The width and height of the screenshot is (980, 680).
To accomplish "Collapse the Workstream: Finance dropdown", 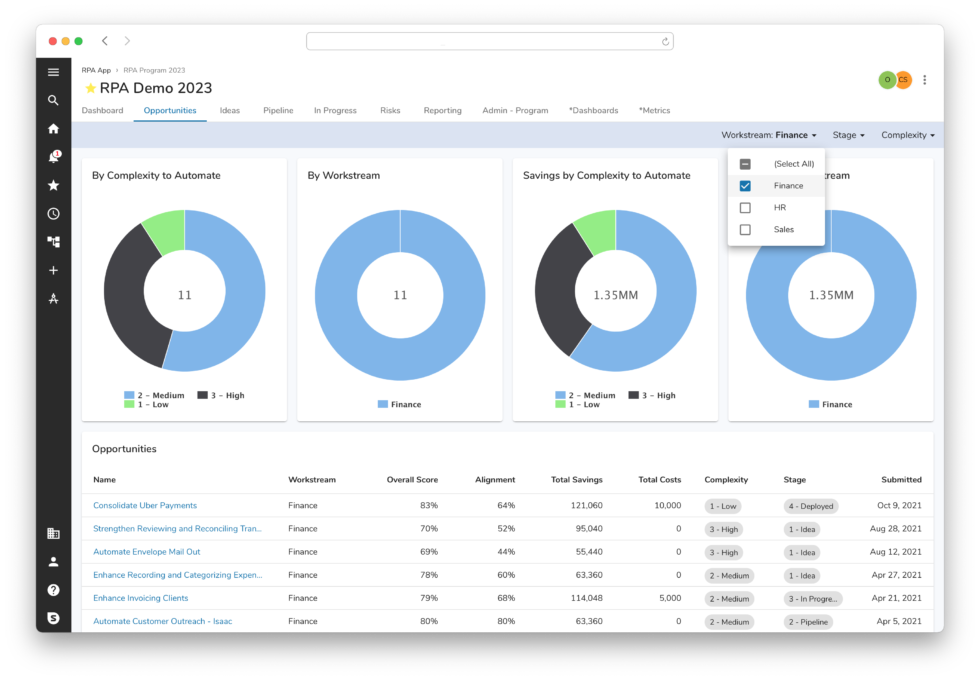I will (x=768, y=135).
